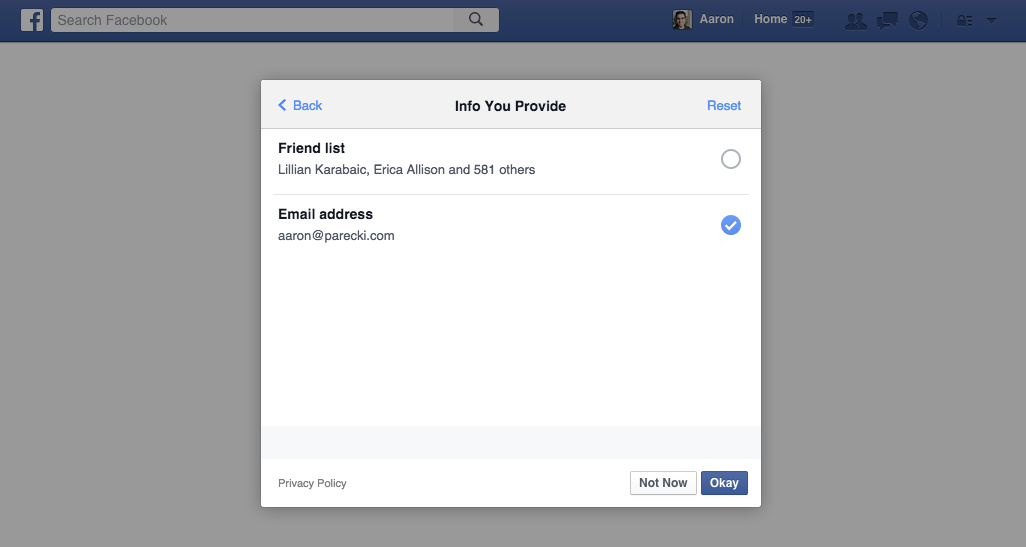Click the search magnifier icon
This screenshot has height=547, width=1026.
(x=476, y=20)
